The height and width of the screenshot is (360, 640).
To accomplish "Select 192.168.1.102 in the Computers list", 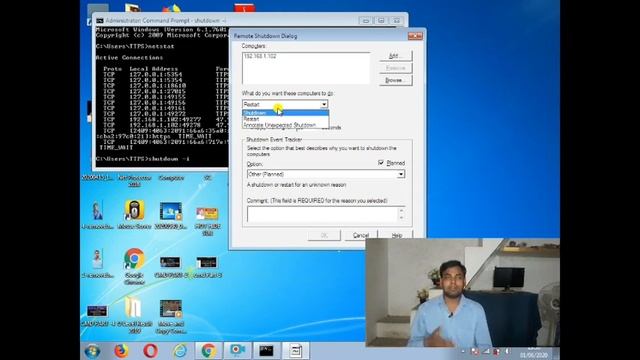I will click(260, 56).
